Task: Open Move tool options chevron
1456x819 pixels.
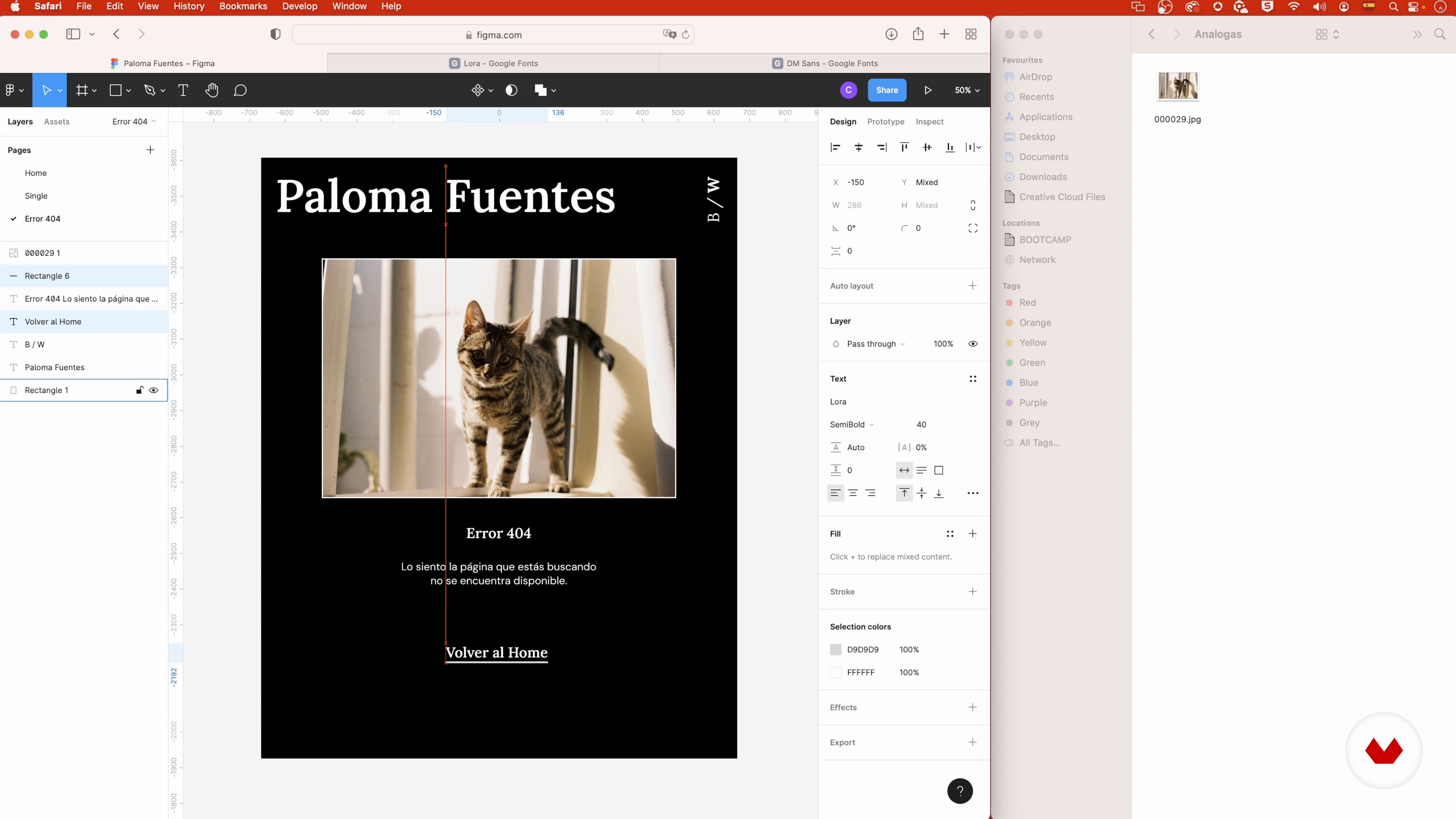Action: tap(60, 91)
